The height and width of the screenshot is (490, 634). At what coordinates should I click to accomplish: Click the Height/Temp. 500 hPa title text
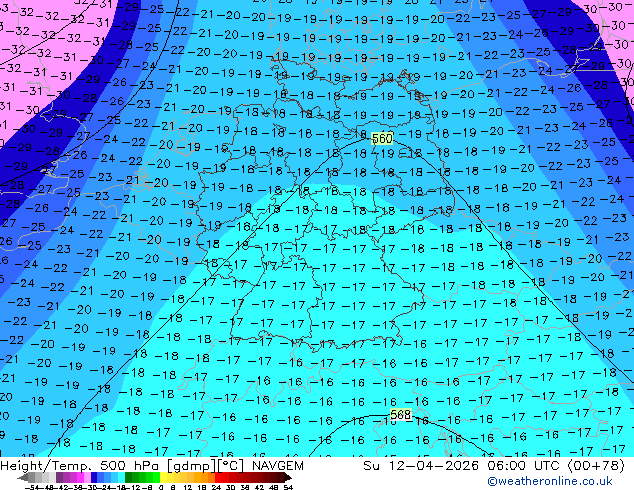[x=81, y=466]
